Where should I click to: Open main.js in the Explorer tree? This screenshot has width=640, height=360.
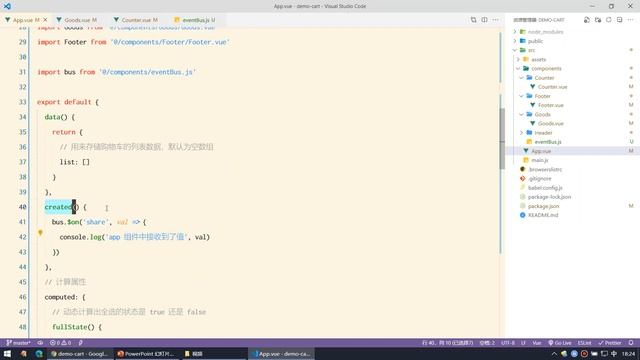point(540,160)
